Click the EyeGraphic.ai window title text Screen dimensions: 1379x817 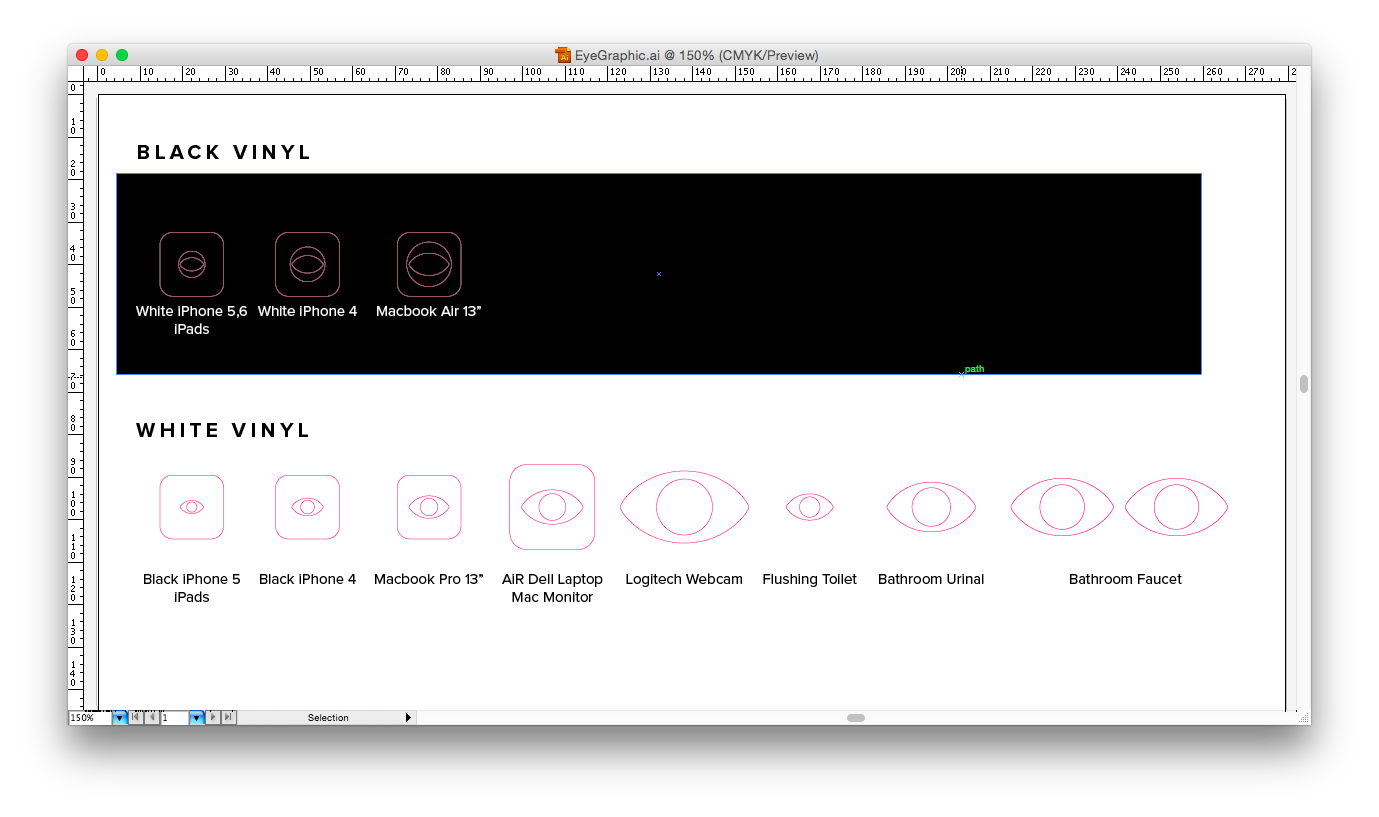696,55
